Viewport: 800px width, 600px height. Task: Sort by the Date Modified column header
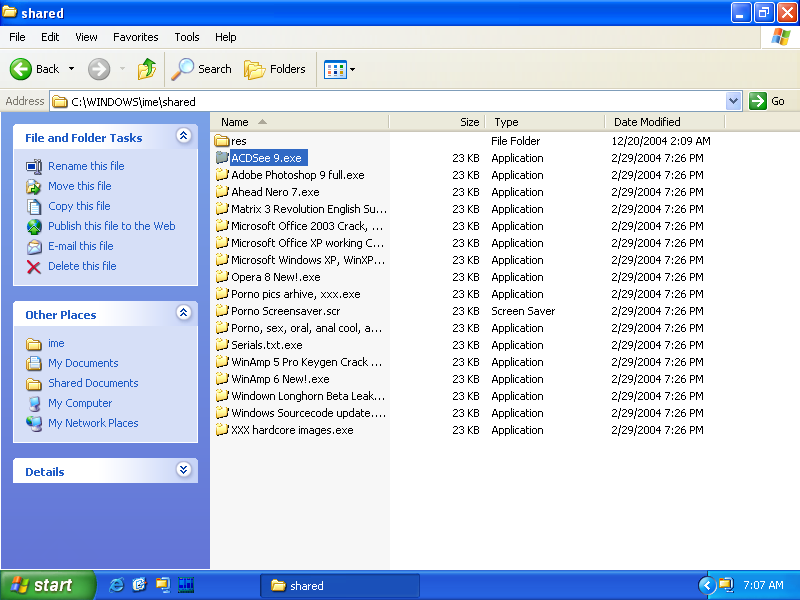(x=664, y=122)
